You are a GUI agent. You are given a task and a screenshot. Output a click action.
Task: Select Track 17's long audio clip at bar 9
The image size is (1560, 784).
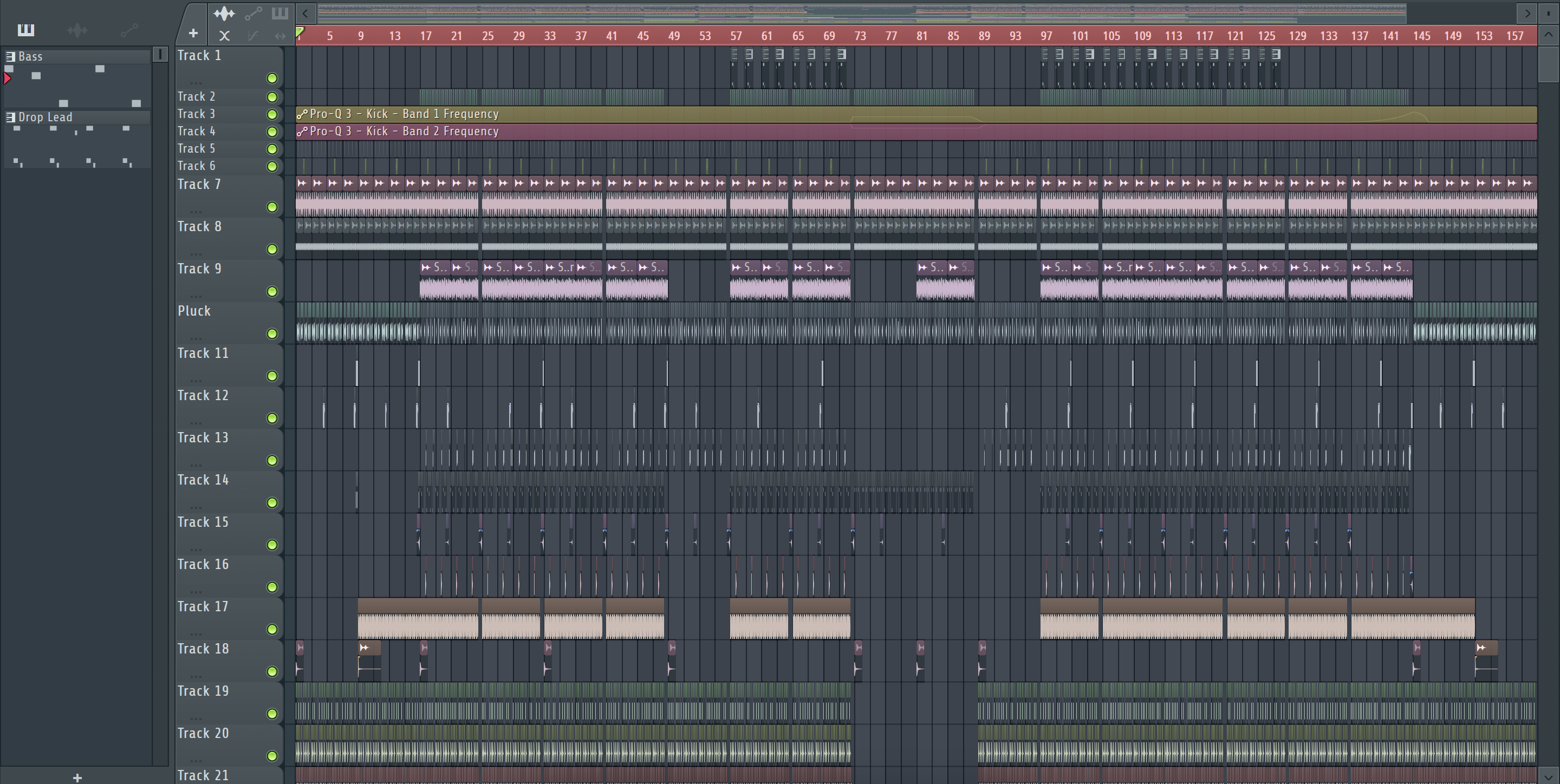click(418, 619)
